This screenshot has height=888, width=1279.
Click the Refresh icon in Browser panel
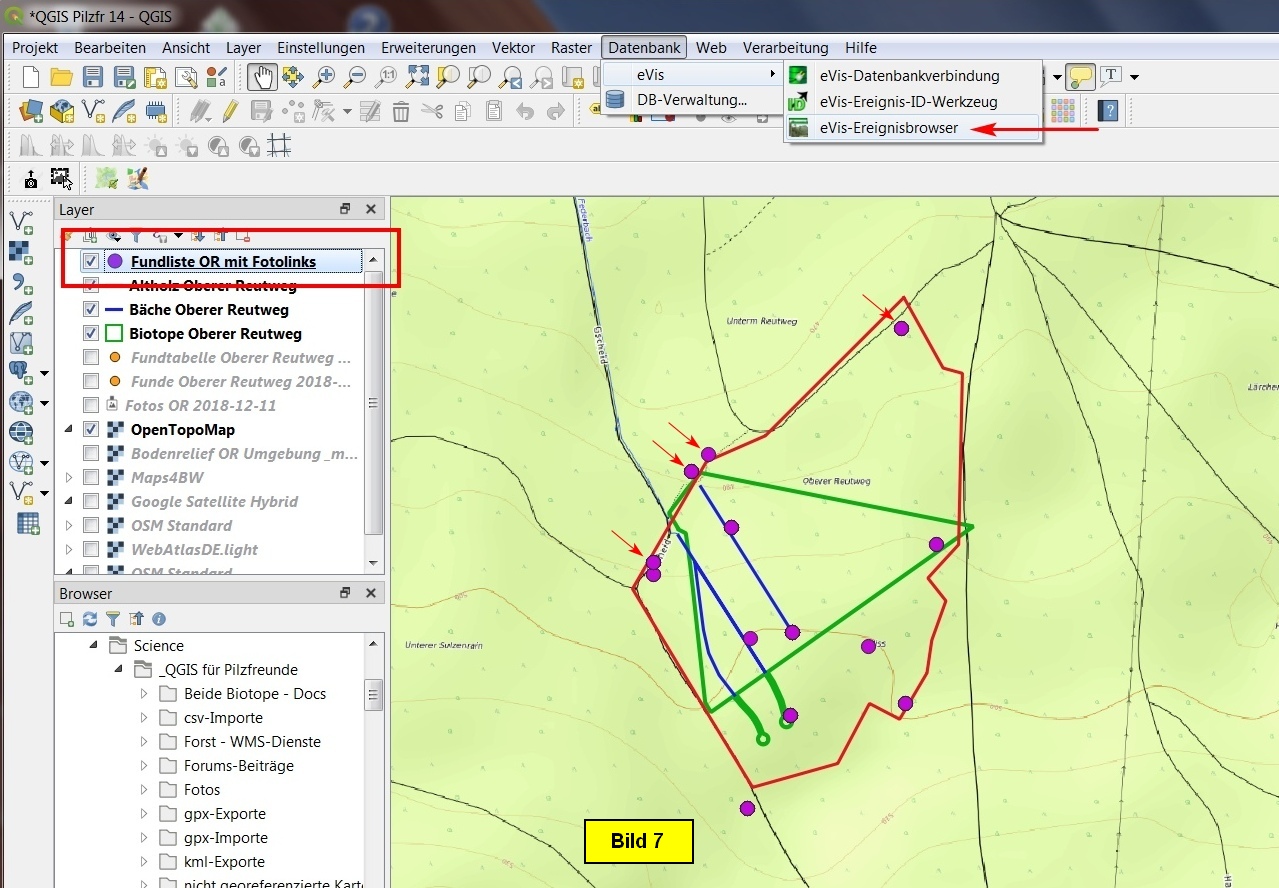pos(90,619)
